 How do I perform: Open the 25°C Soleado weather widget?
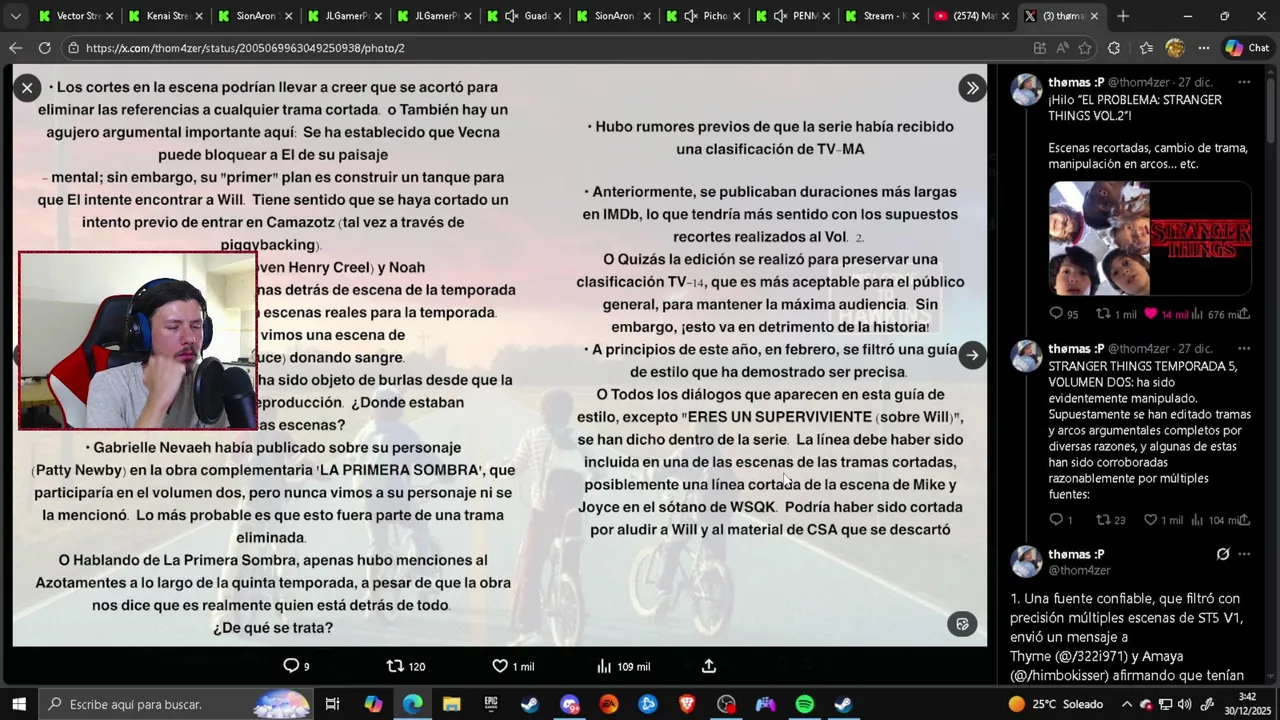pyautogui.click(x=1055, y=704)
